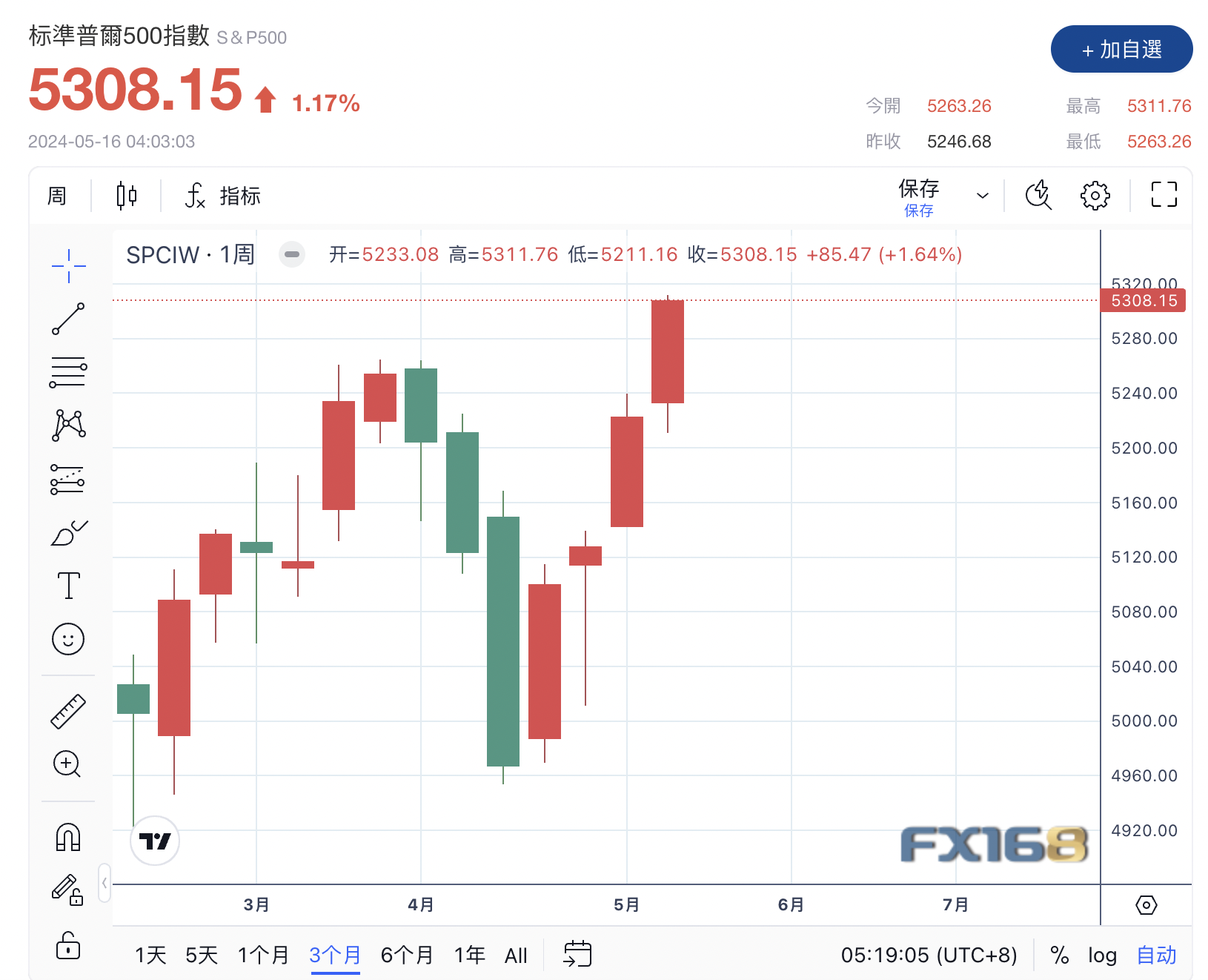
Task: Choose the Text annotation tool
Action: pos(68,586)
